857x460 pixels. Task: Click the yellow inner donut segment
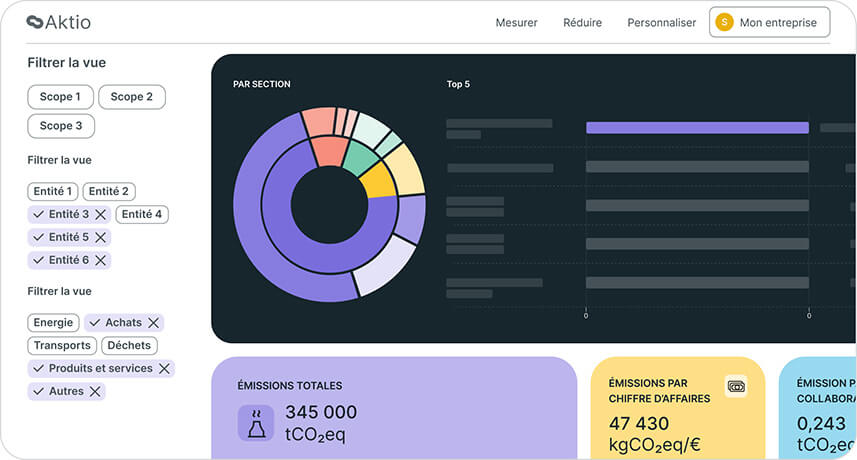click(378, 182)
